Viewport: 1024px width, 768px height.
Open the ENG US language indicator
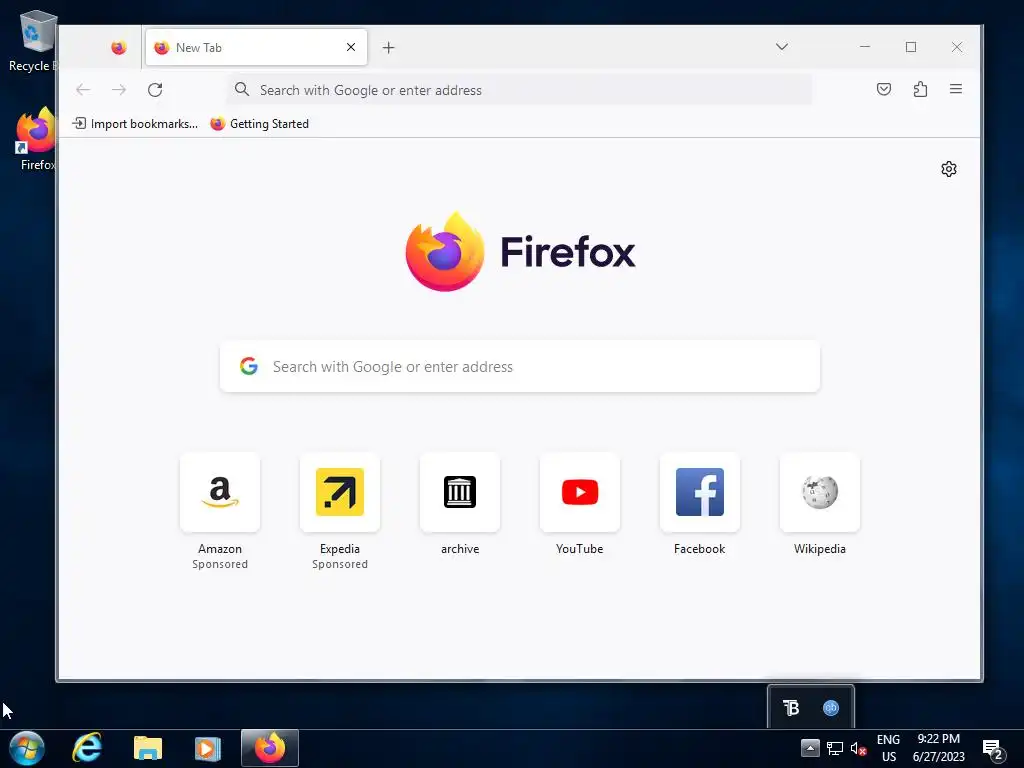click(888, 748)
